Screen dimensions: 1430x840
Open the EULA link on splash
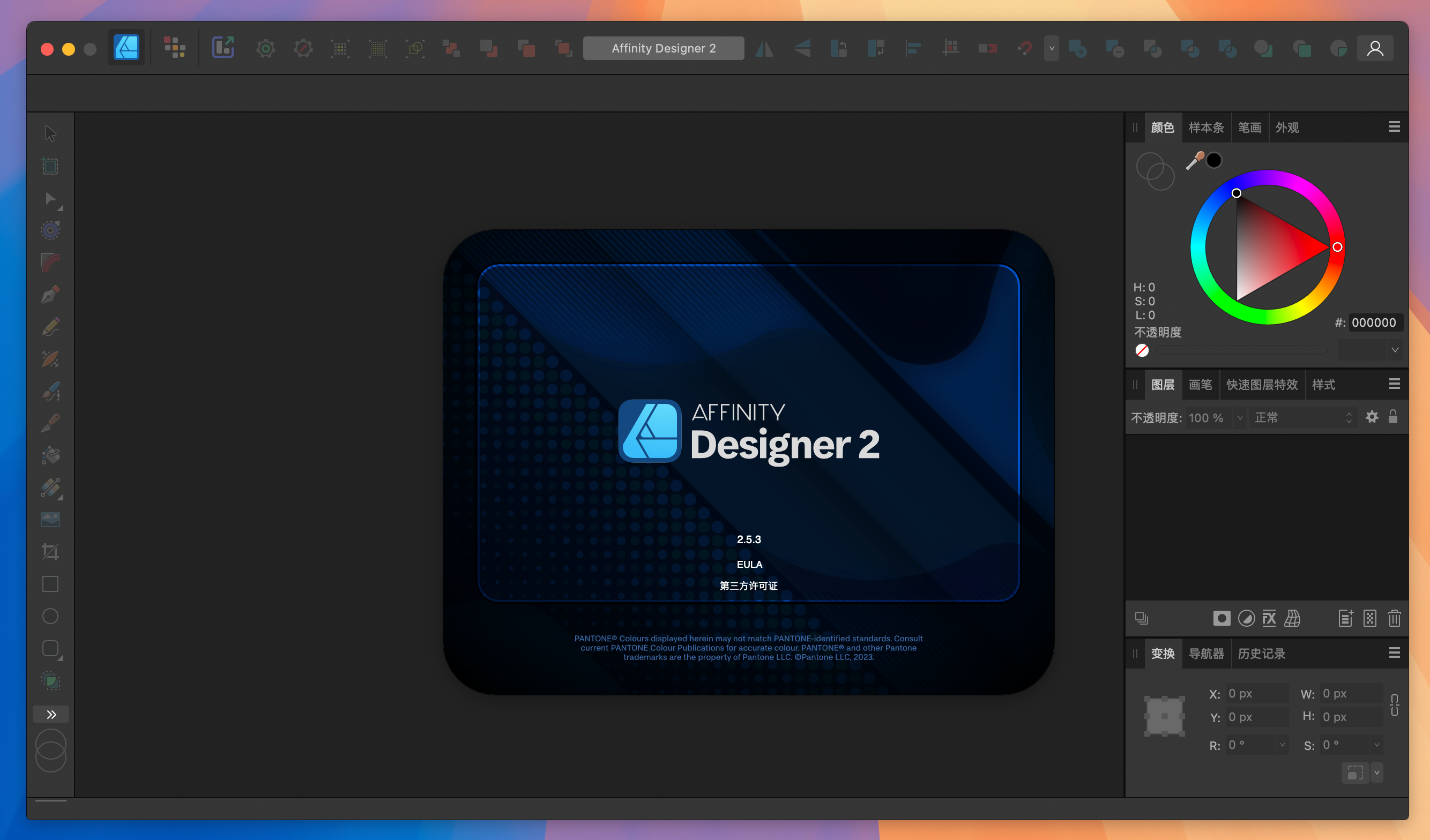749,564
